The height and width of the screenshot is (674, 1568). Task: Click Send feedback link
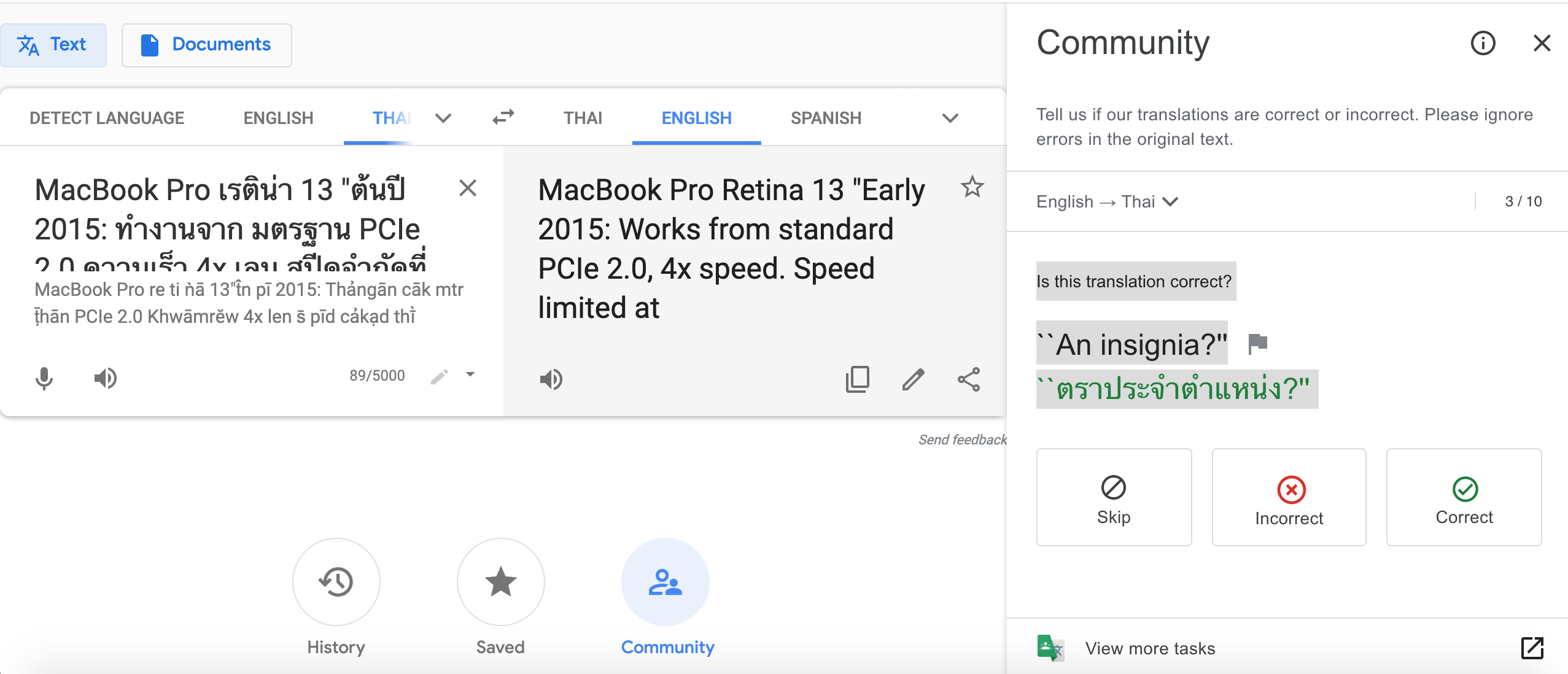[962, 440]
